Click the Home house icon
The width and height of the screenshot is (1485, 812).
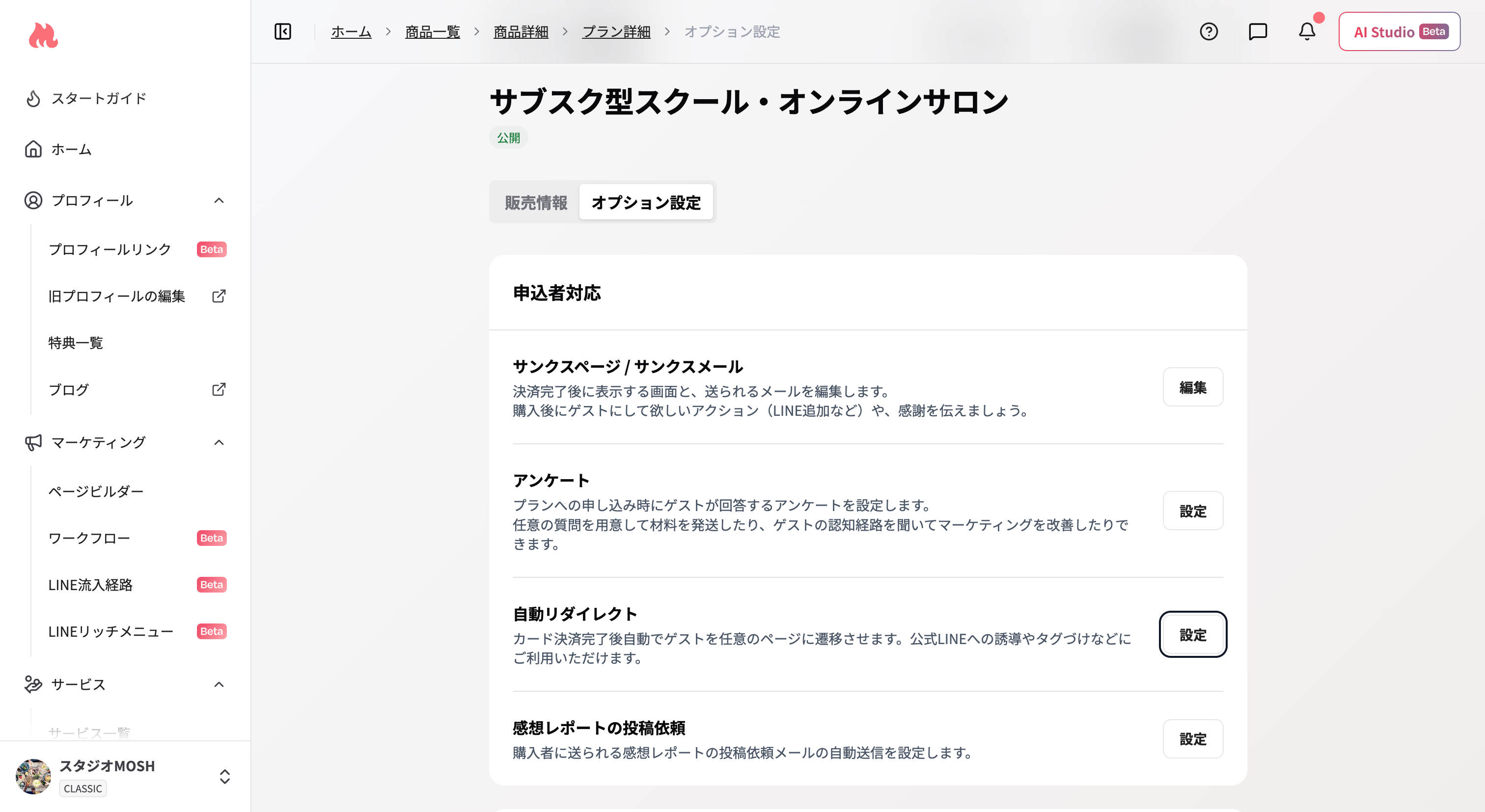[33, 149]
